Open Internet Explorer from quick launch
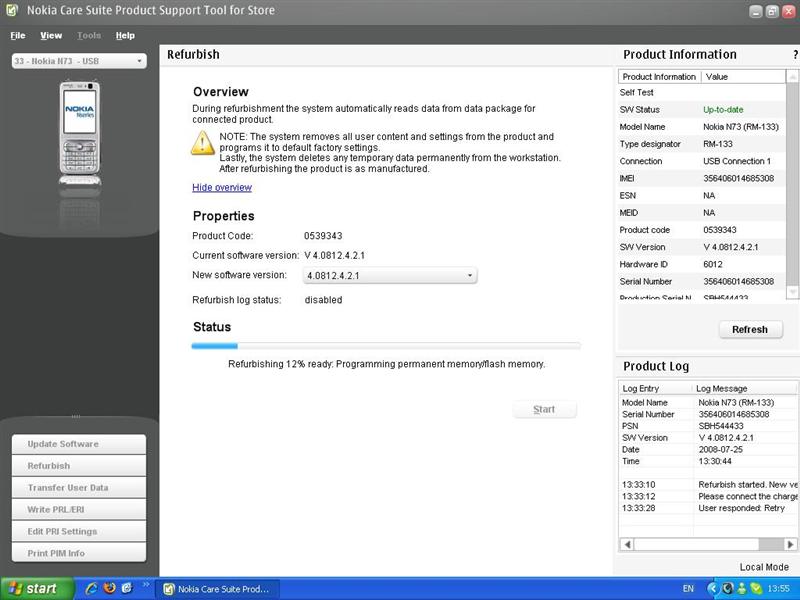Screen dimensions: 800x600 91,588
